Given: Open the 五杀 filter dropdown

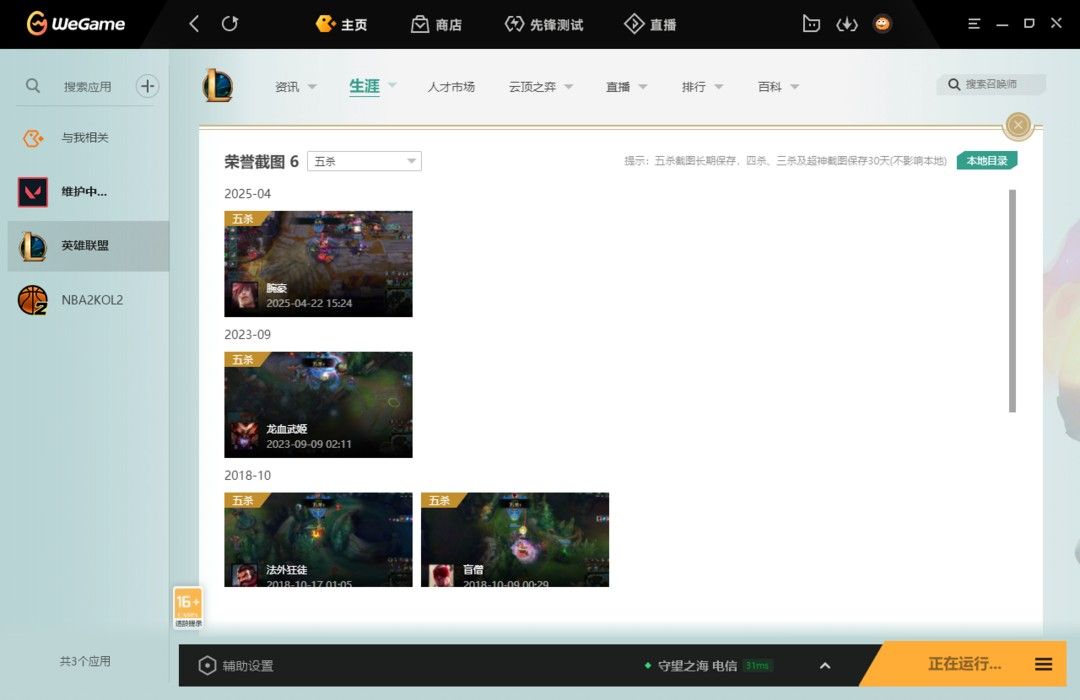Looking at the screenshot, I should [x=364, y=161].
